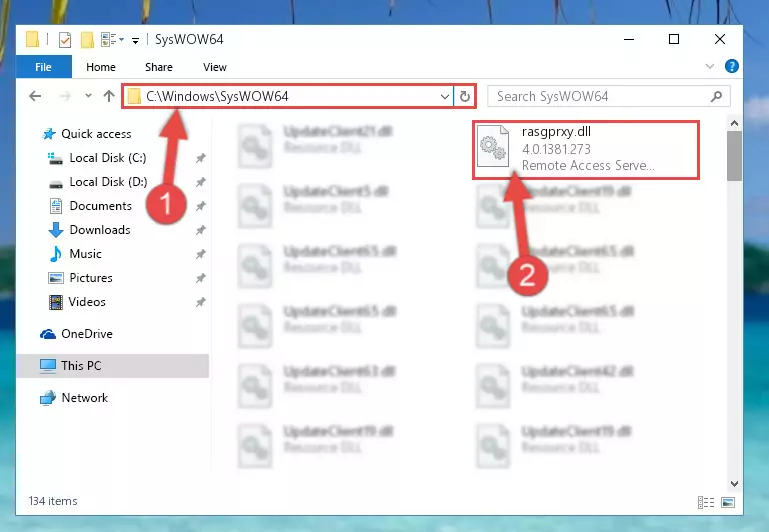This screenshot has height=532, width=769.
Task: Click the search magnifier icon
Action: pyautogui.click(x=717, y=96)
